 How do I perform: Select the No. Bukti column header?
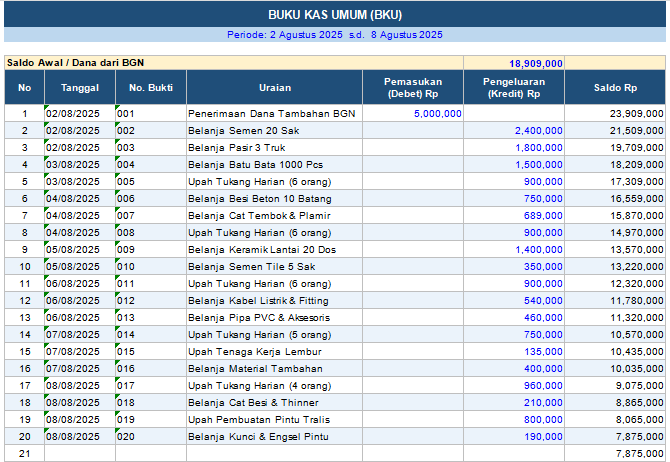pyautogui.click(x=151, y=88)
